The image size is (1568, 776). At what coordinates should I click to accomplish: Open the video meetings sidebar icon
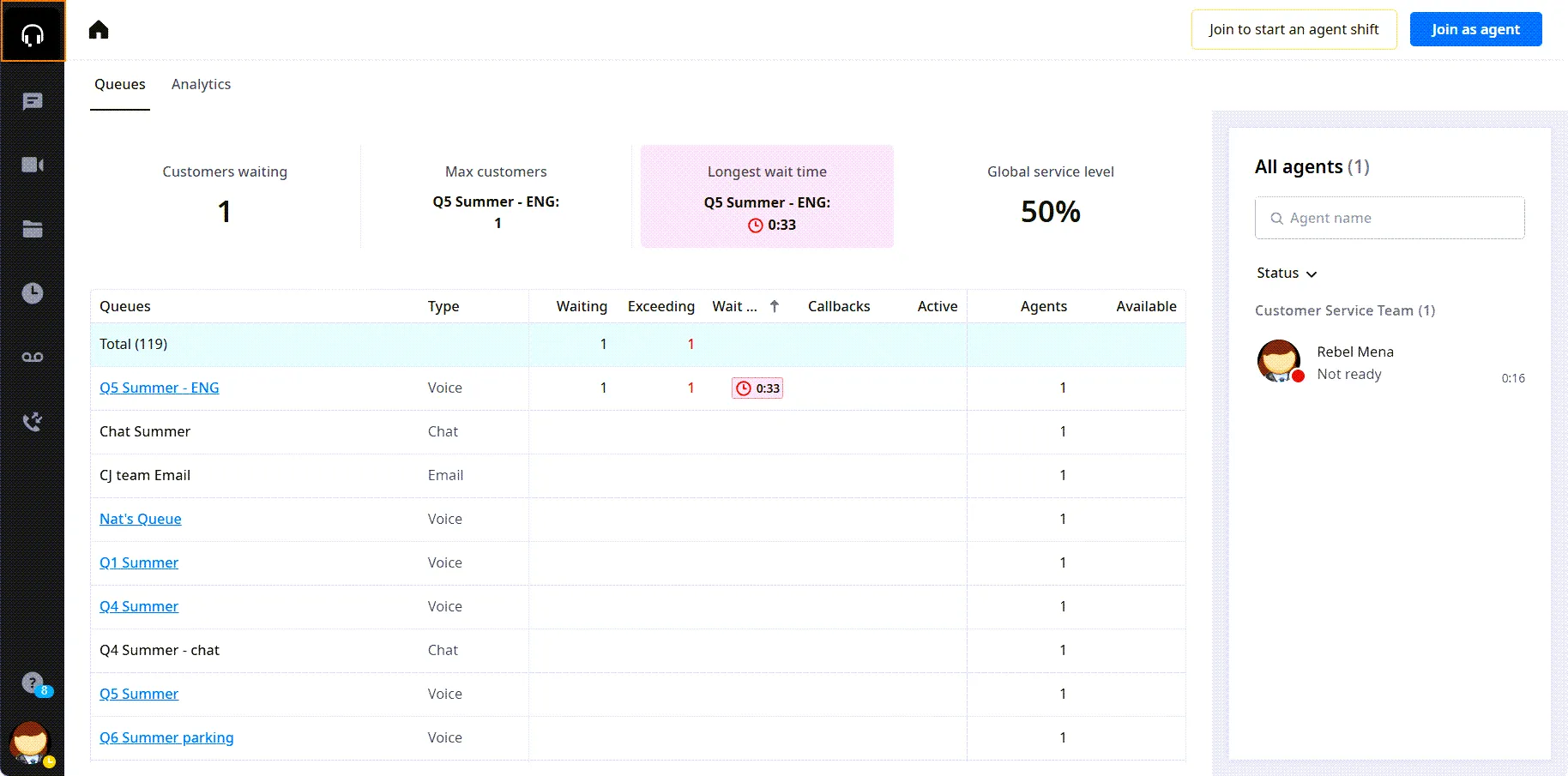click(x=33, y=165)
